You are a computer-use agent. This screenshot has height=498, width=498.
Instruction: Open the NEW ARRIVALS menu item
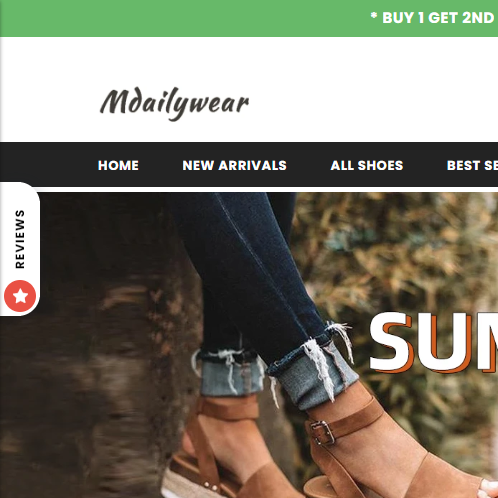(x=234, y=165)
